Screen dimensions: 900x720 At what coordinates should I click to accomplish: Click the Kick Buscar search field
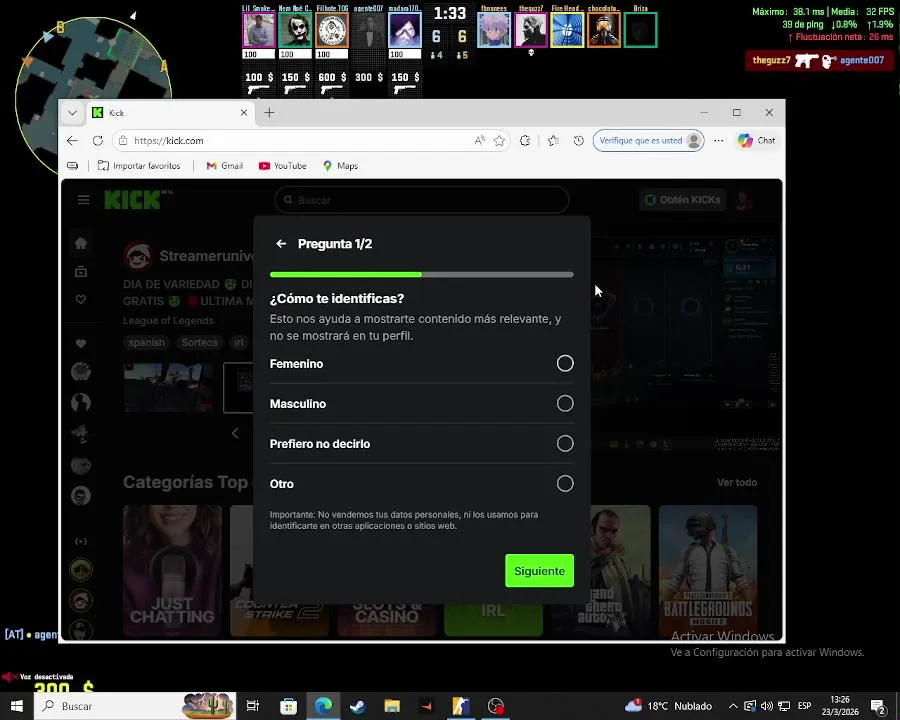422,200
